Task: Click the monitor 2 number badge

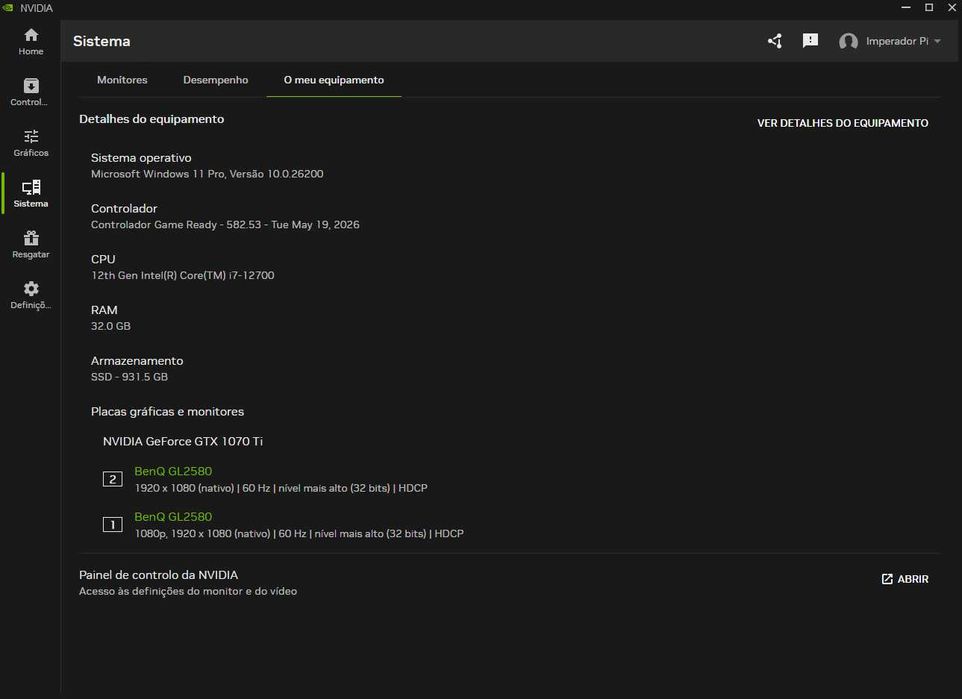Action: tap(112, 479)
